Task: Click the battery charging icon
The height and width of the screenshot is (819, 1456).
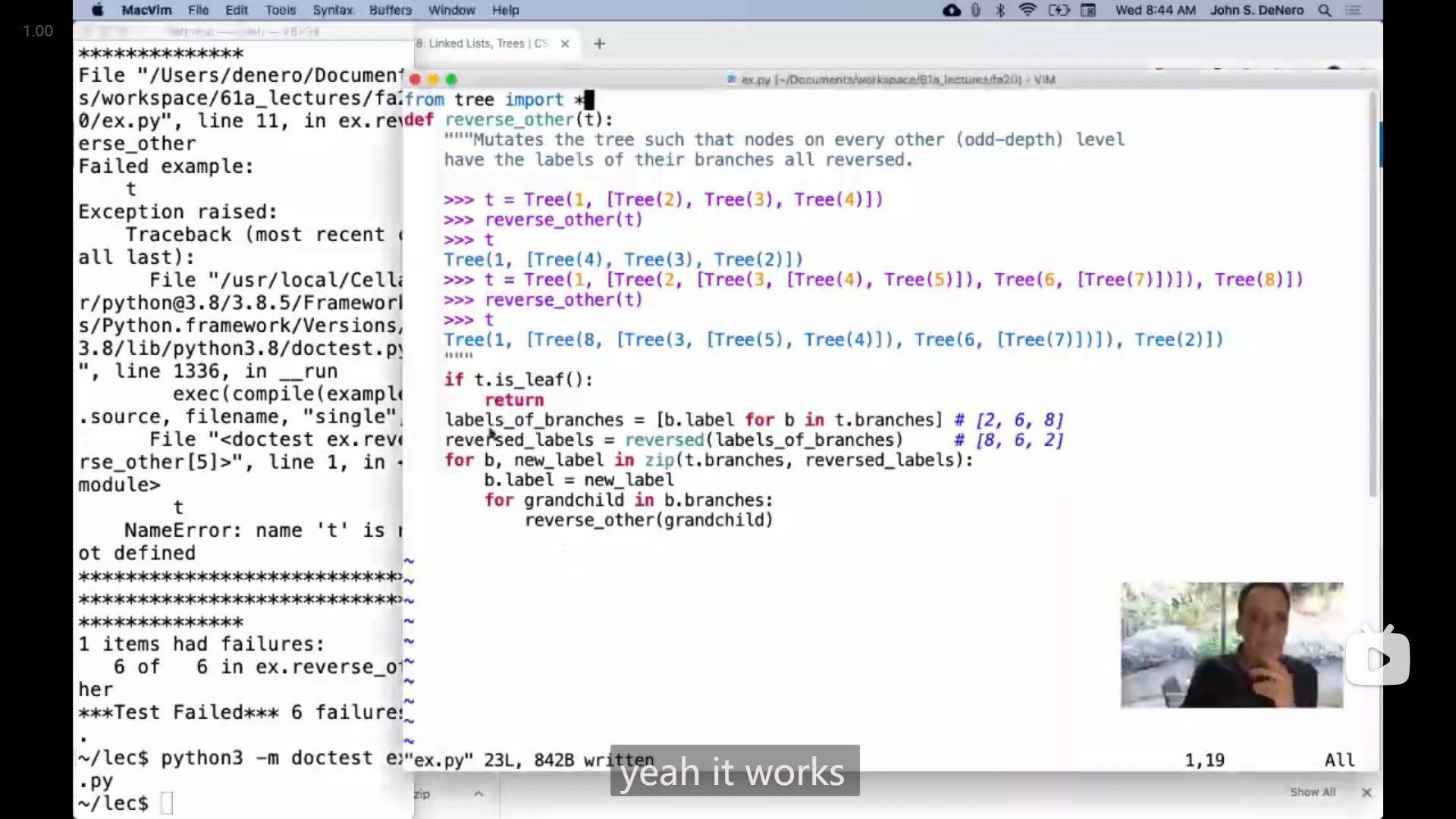Action: [x=1058, y=10]
